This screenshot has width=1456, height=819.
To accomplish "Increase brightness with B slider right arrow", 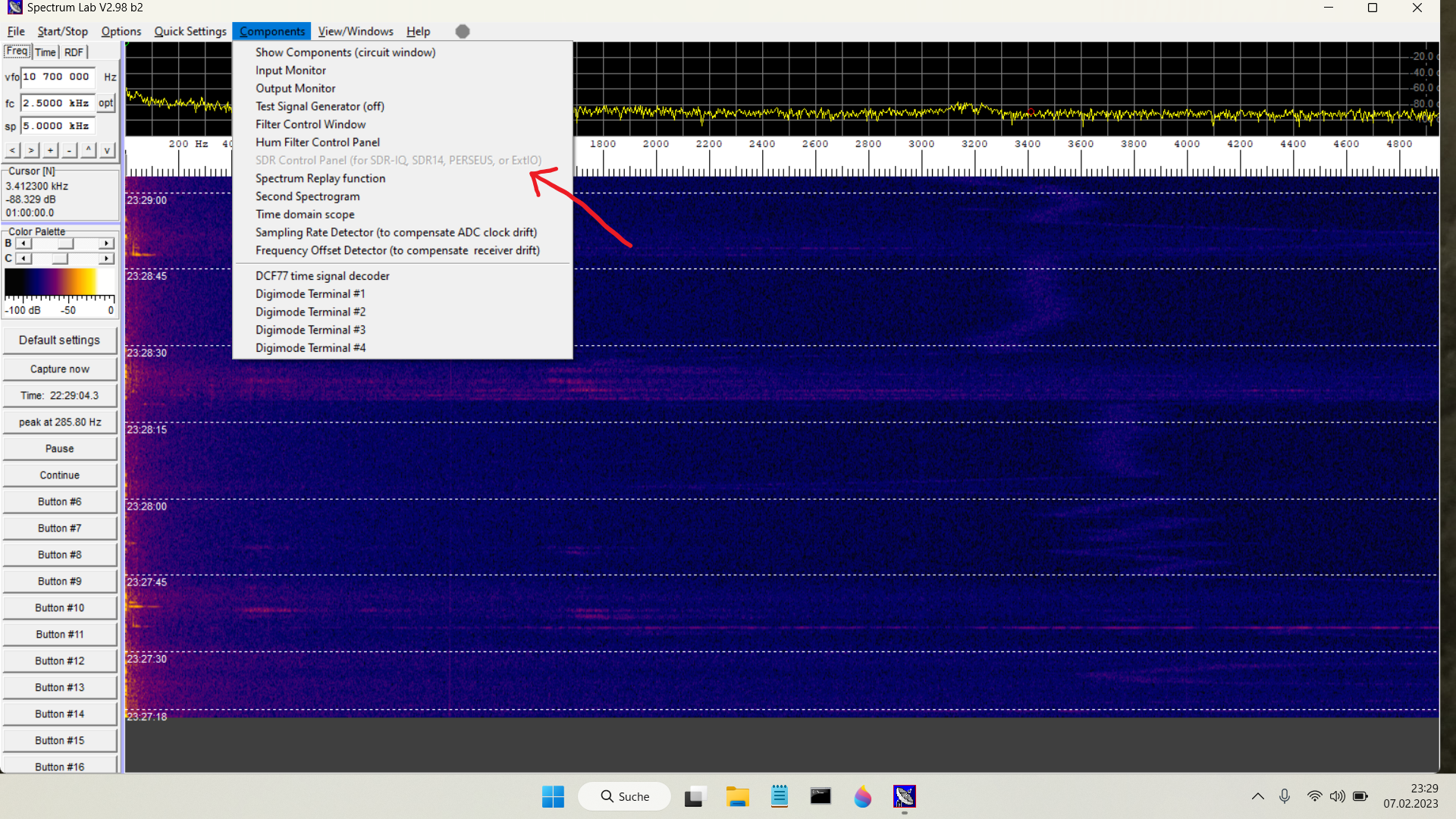I will pos(106,243).
